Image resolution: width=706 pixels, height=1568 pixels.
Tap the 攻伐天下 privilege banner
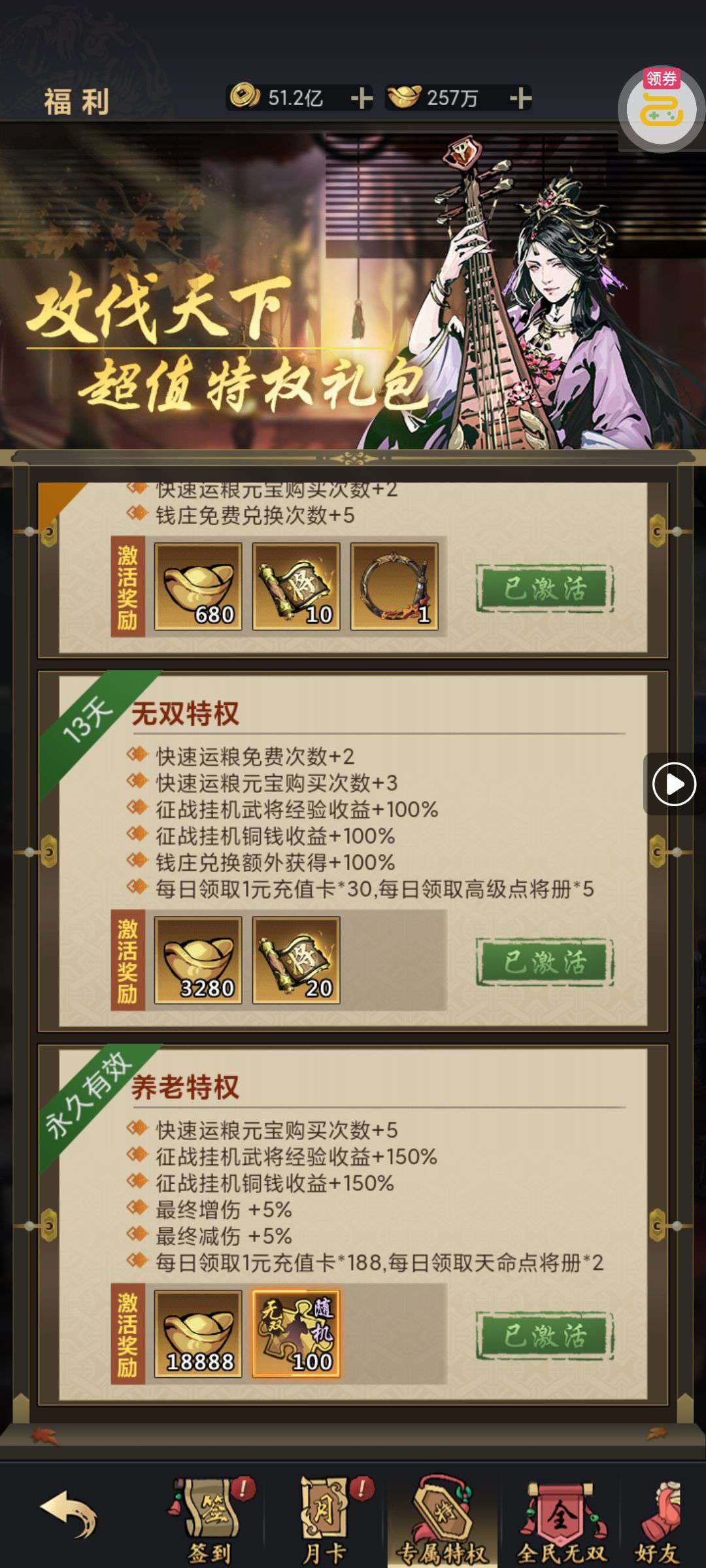pos(353,287)
